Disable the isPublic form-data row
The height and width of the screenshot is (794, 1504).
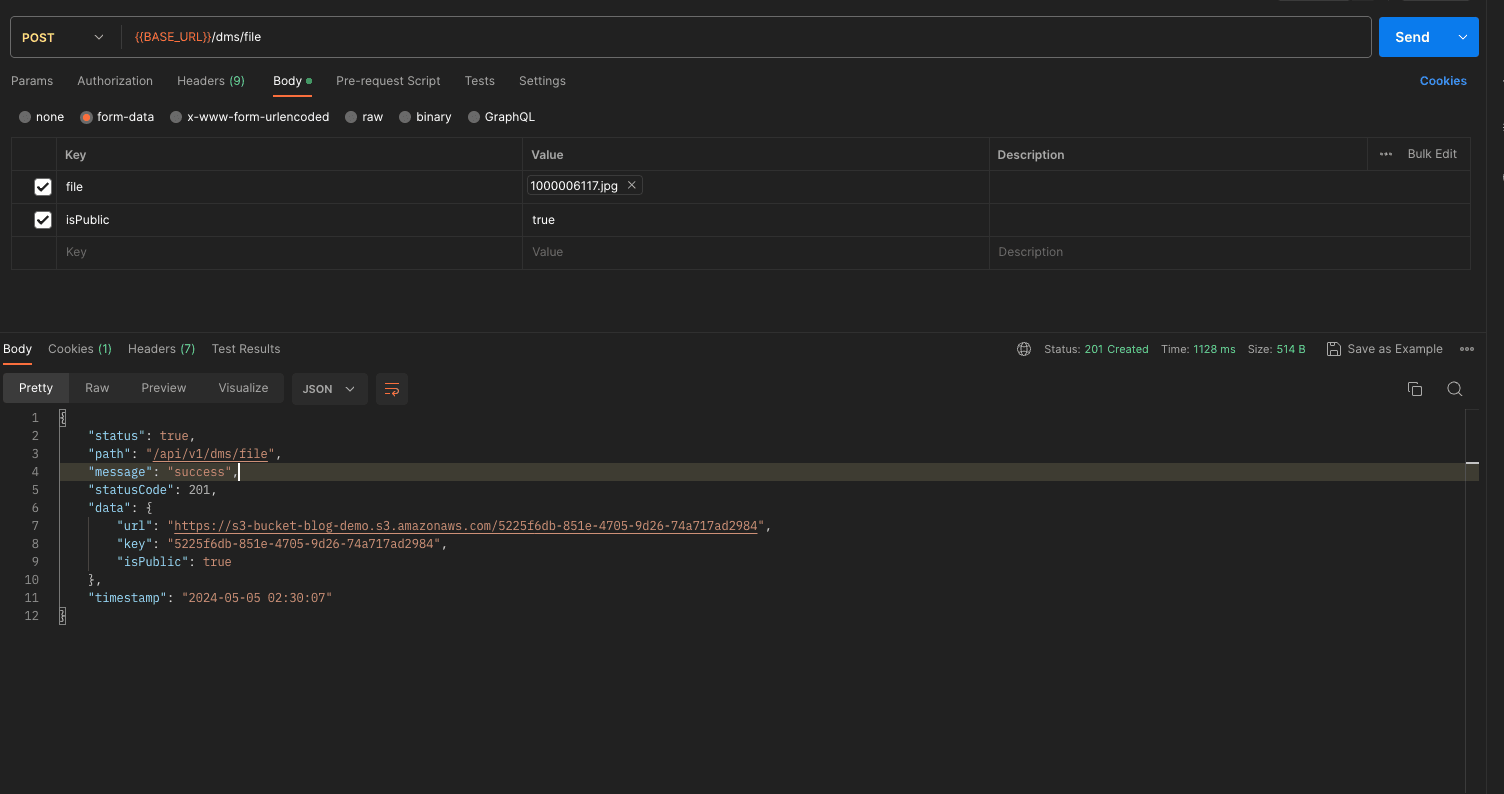click(42, 219)
